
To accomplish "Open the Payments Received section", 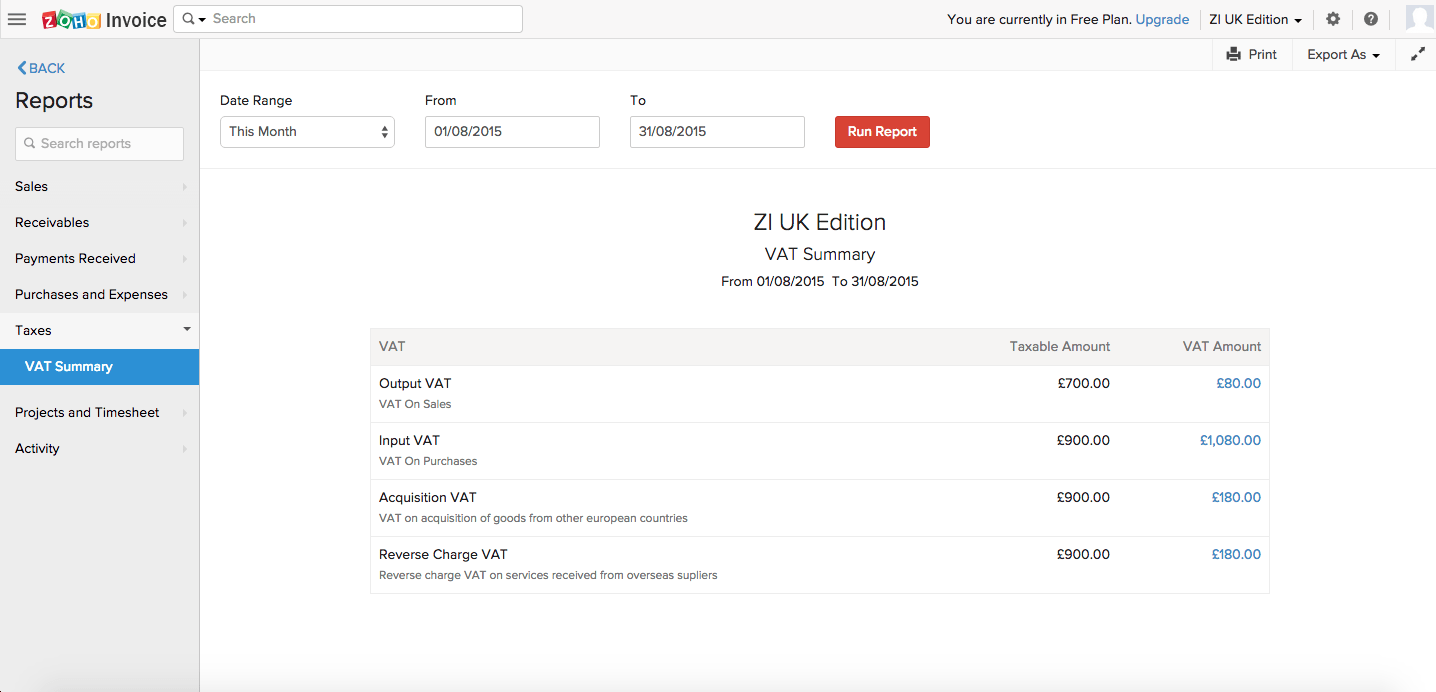I will (99, 259).
